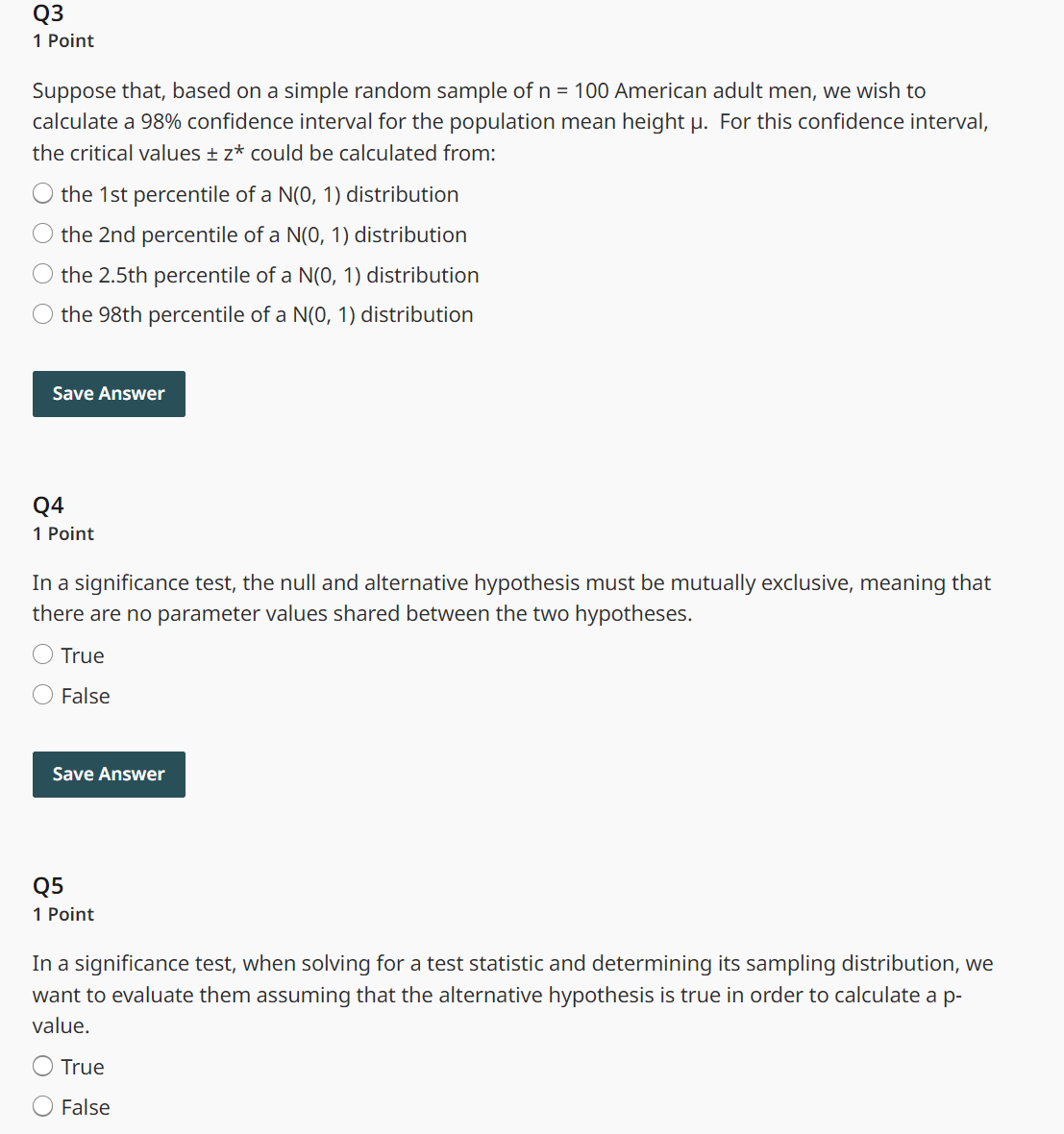Click the Q5 question heading

(x=47, y=884)
